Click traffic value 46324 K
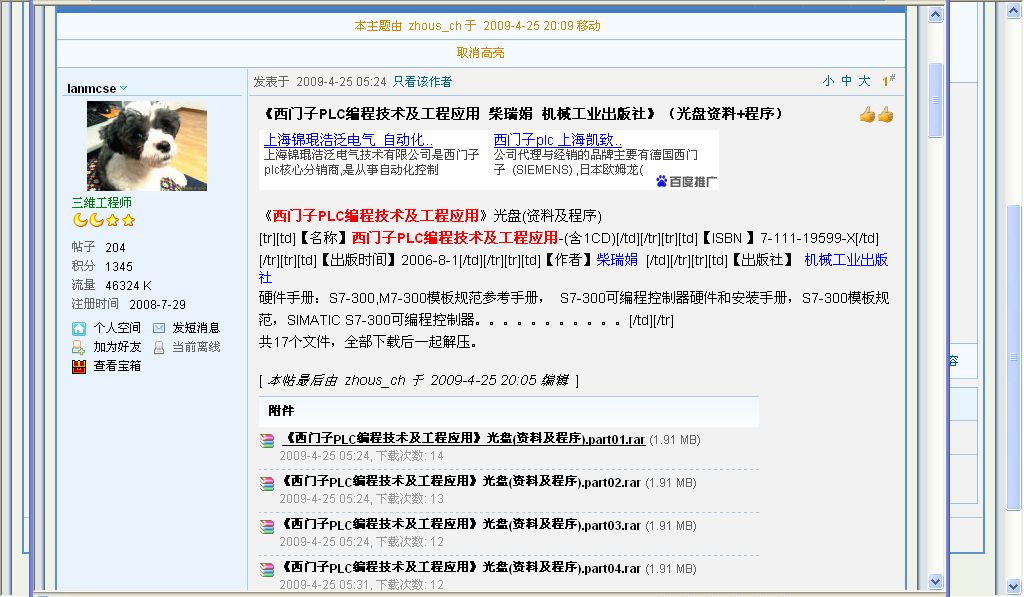 (128, 285)
